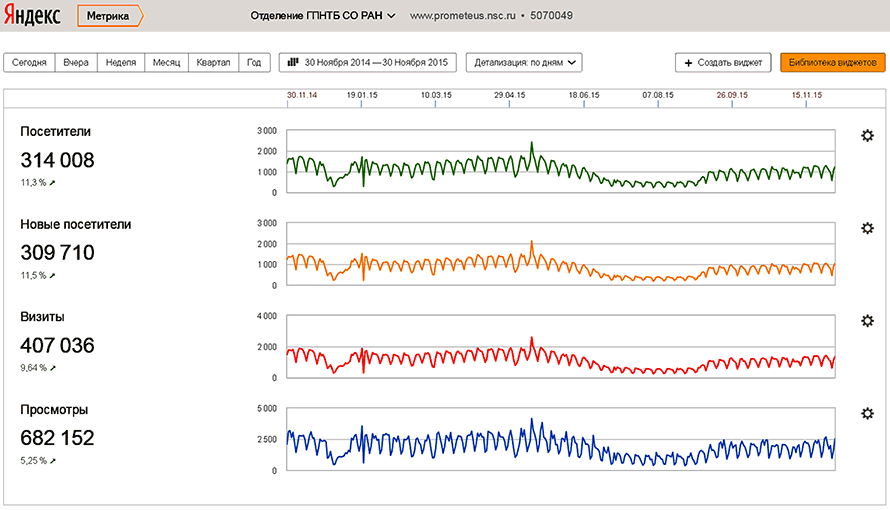Select the Квартал period tab

click(x=213, y=62)
